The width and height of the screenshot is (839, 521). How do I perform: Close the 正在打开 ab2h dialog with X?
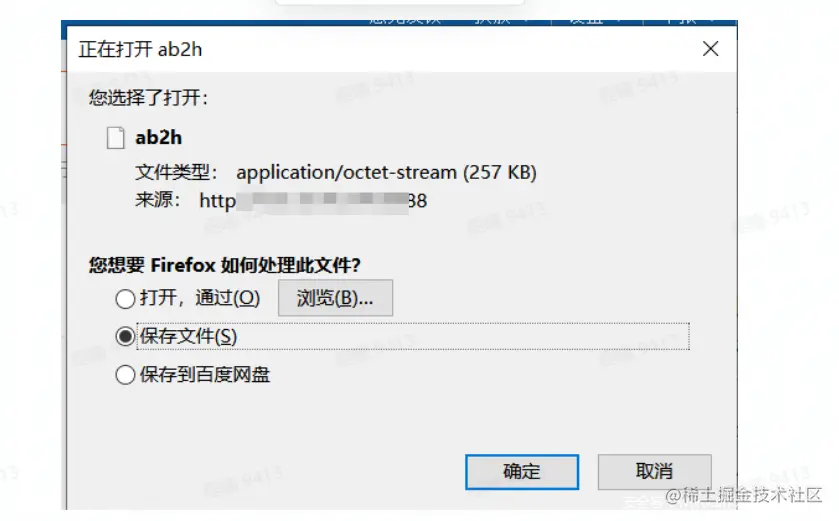pos(710,49)
